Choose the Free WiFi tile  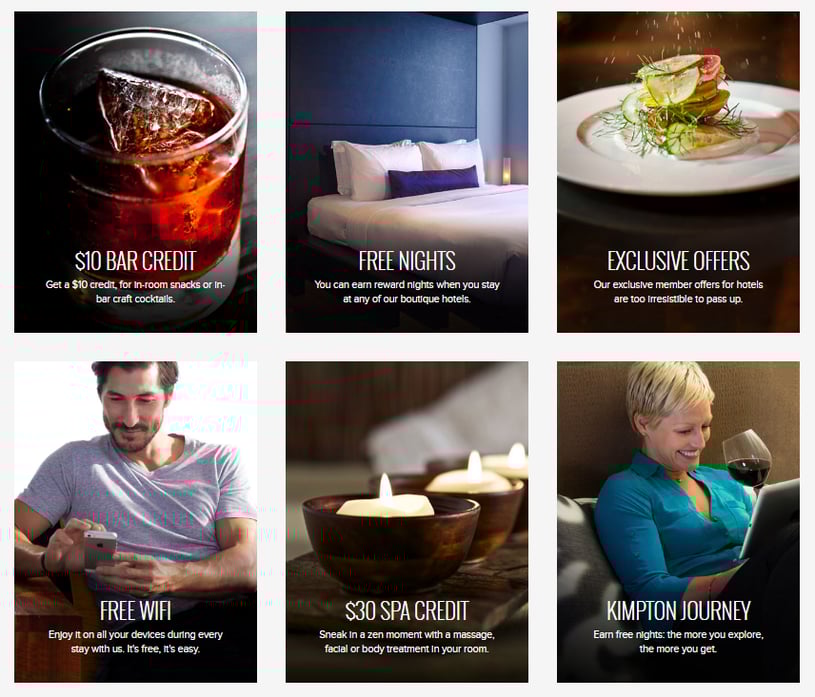click(135, 522)
